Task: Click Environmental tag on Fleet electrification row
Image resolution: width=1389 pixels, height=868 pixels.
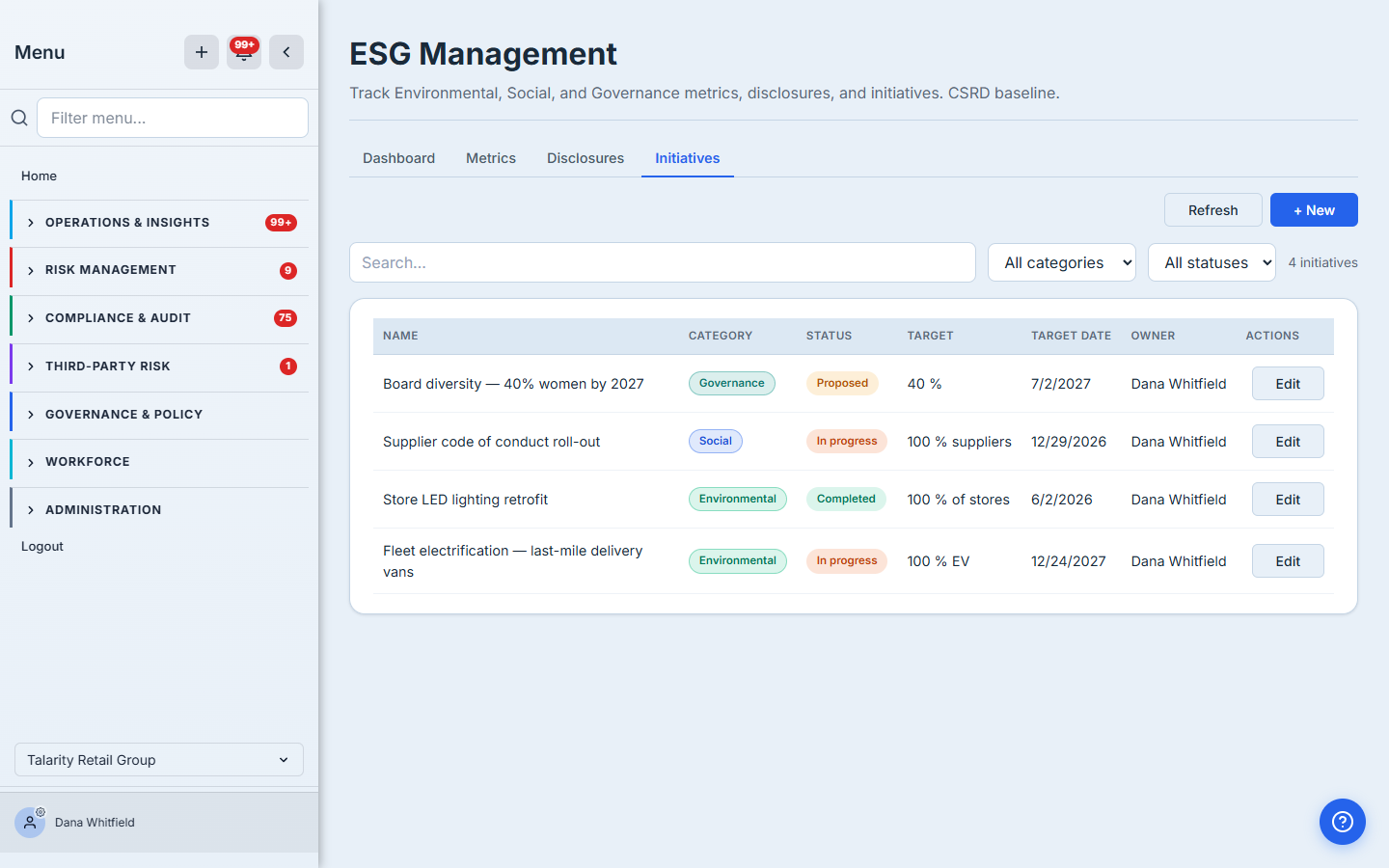Action: 738,561
